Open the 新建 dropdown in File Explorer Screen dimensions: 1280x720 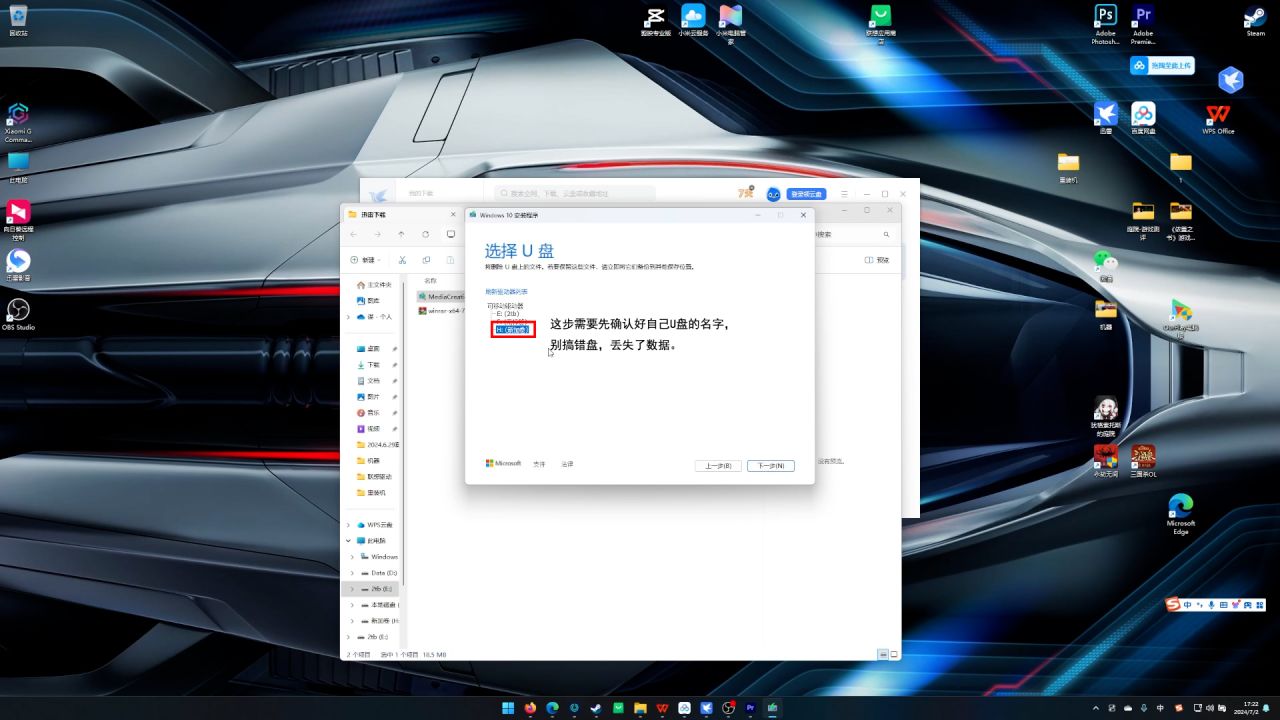pyautogui.click(x=365, y=260)
